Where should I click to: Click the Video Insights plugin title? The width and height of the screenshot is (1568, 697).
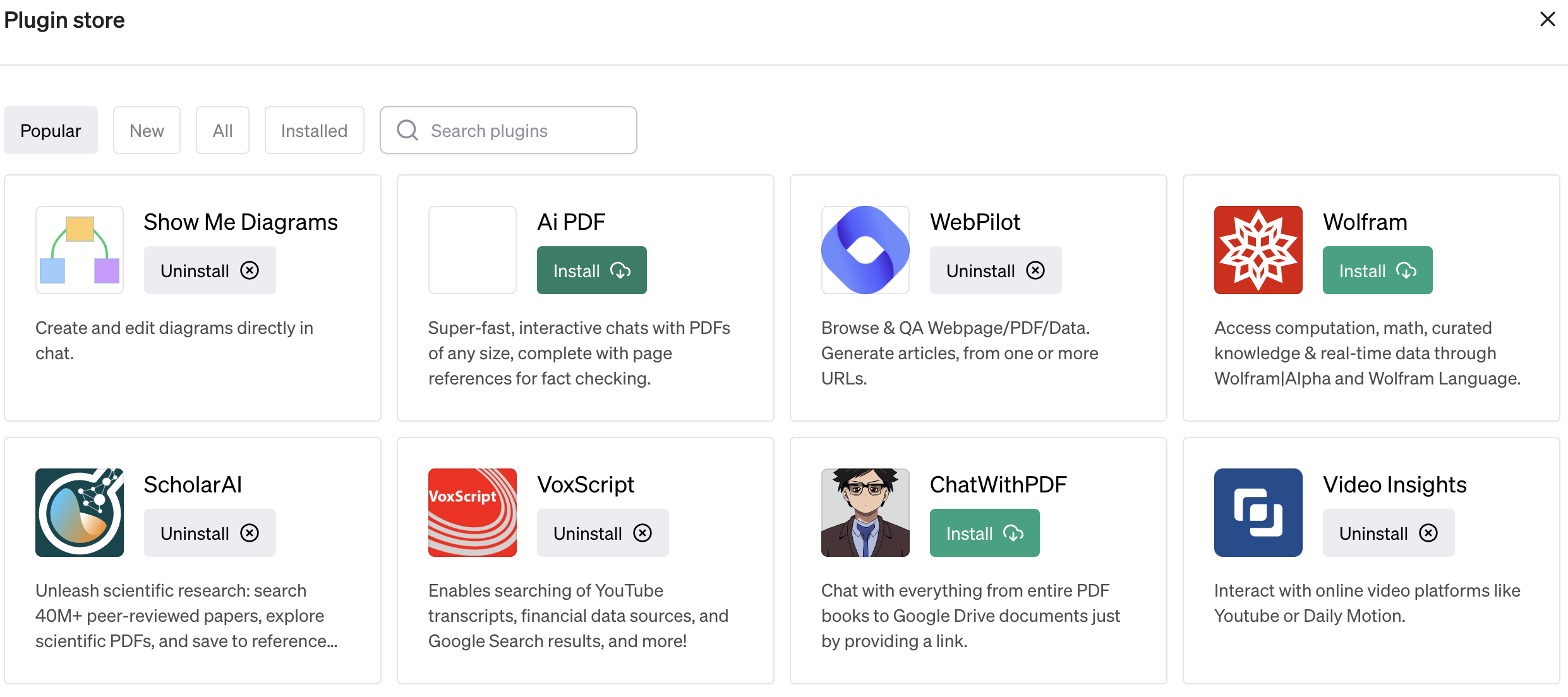click(1395, 485)
